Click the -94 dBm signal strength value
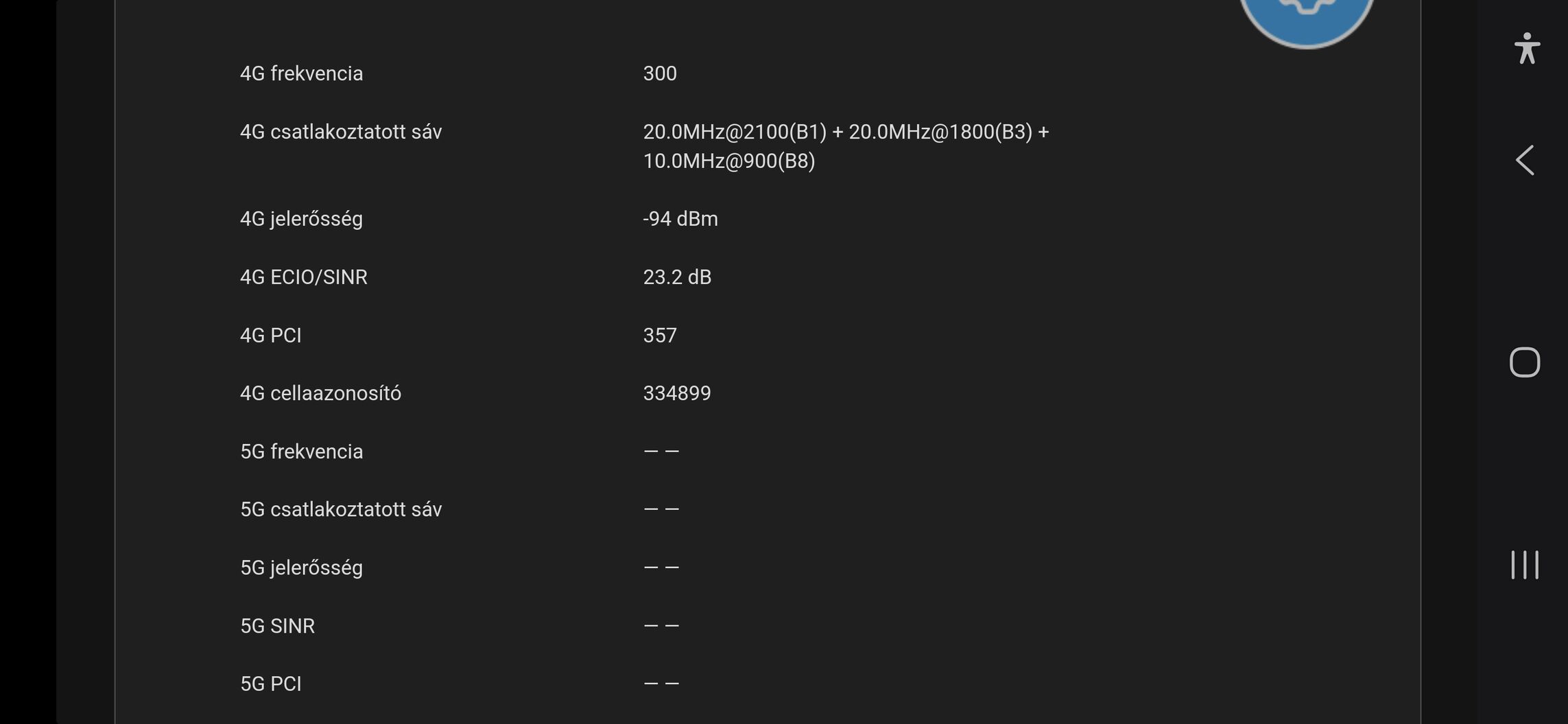 click(680, 219)
